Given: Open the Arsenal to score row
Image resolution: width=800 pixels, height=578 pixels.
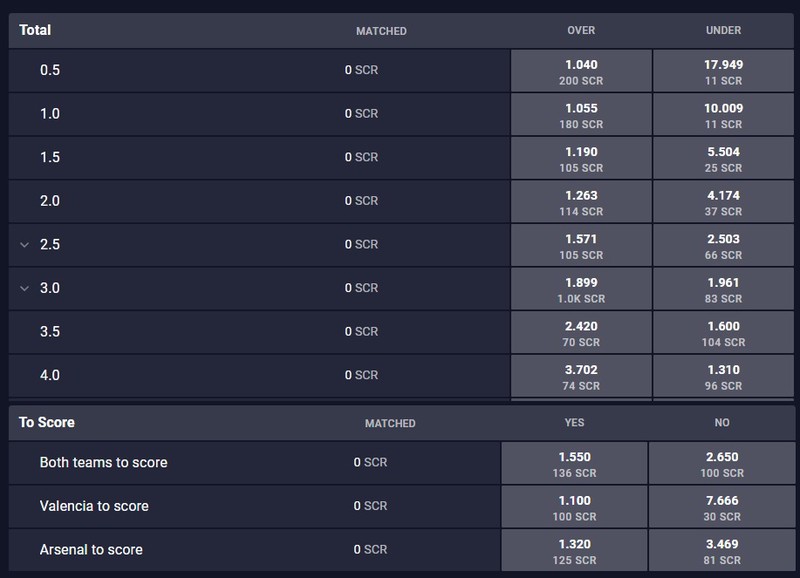Looking at the screenshot, I should click(254, 550).
